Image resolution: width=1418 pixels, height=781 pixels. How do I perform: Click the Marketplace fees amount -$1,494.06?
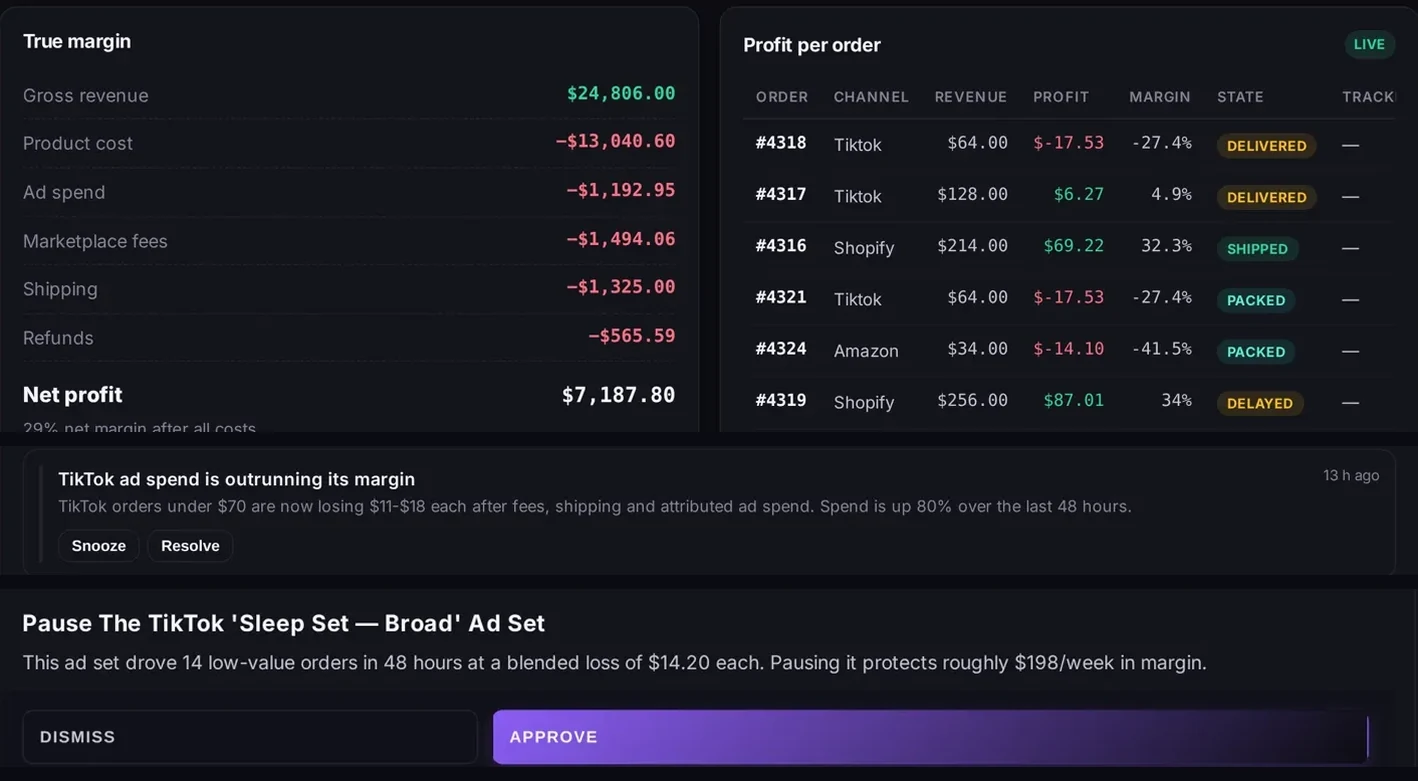621,239
